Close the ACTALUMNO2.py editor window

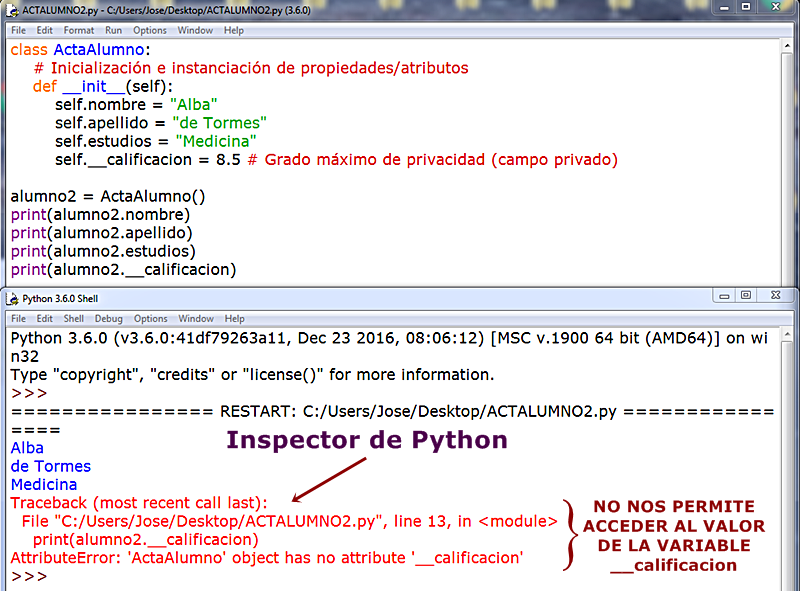pyautogui.click(x=776, y=7)
